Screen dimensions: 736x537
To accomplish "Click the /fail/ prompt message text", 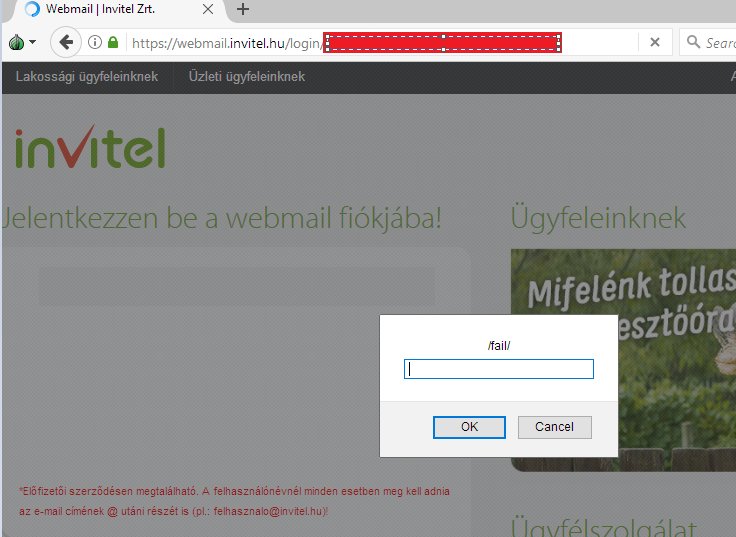I will click(x=498, y=346).
